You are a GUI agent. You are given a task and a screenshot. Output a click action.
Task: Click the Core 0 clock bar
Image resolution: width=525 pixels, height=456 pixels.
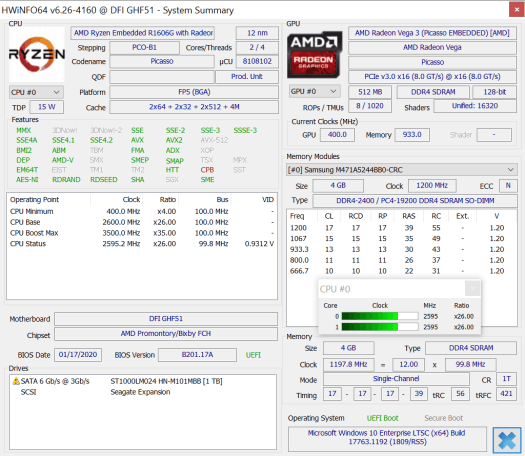coord(380,316)
